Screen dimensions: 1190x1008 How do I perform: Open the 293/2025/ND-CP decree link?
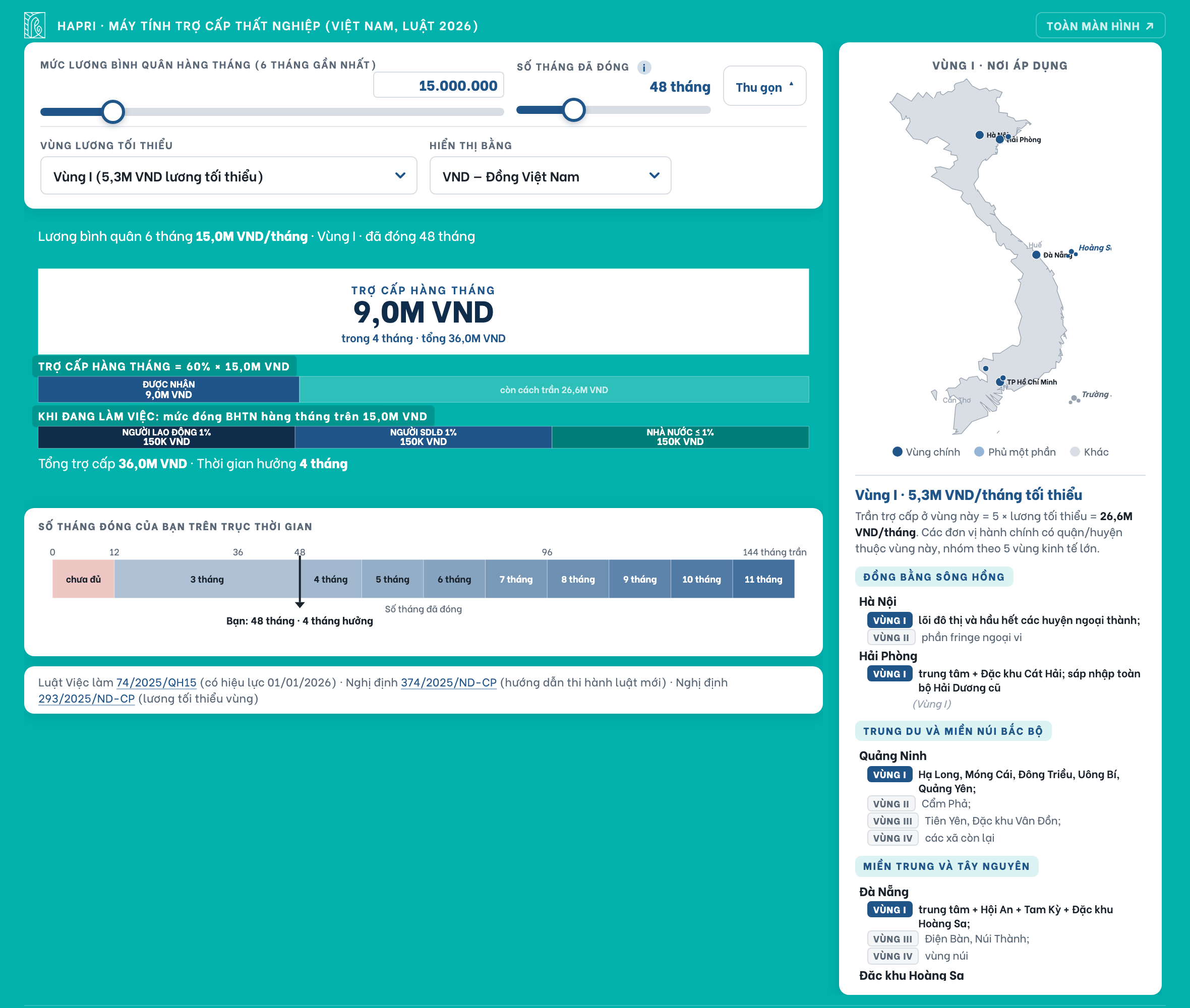click(86, 698)
